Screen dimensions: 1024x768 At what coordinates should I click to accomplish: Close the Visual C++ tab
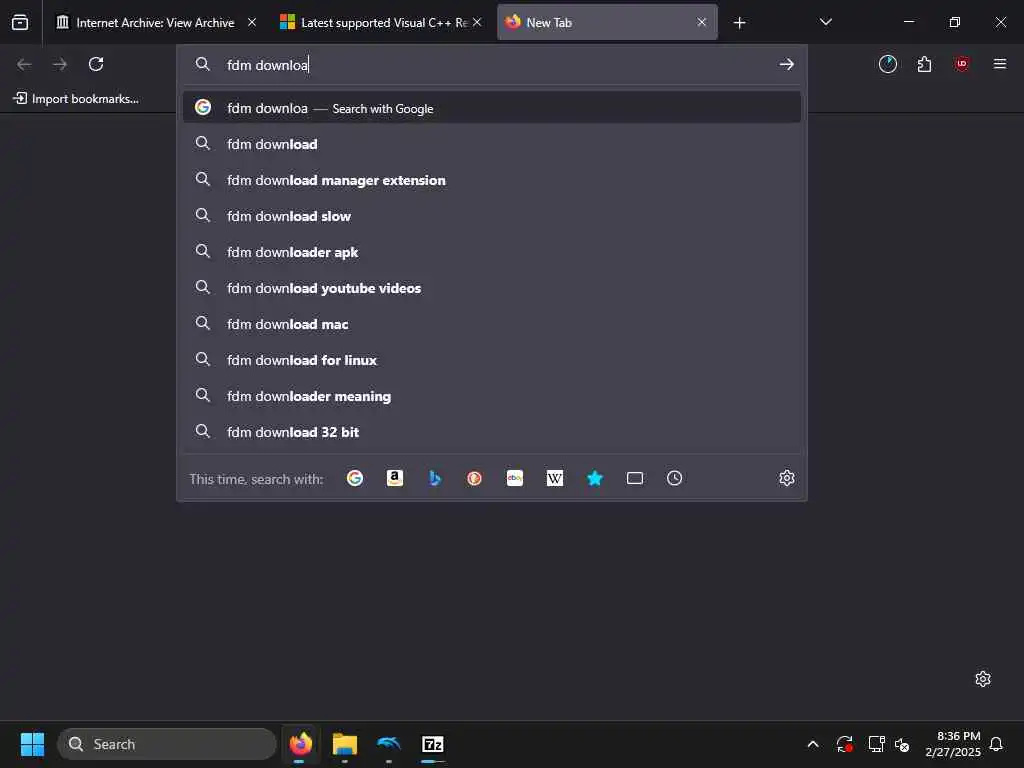click(477, 22)
